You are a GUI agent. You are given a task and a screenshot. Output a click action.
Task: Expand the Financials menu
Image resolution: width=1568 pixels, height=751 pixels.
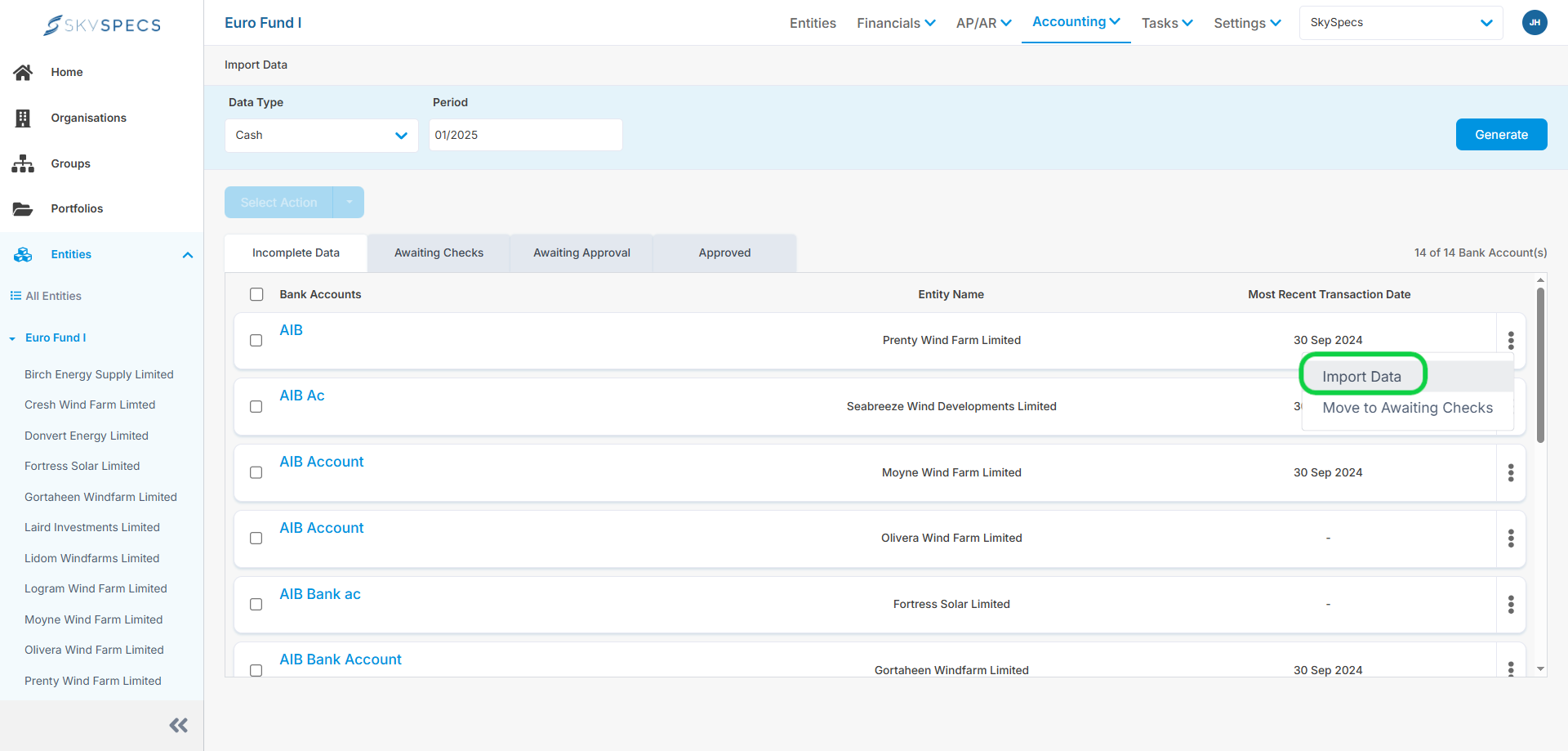tap(896, 23)
